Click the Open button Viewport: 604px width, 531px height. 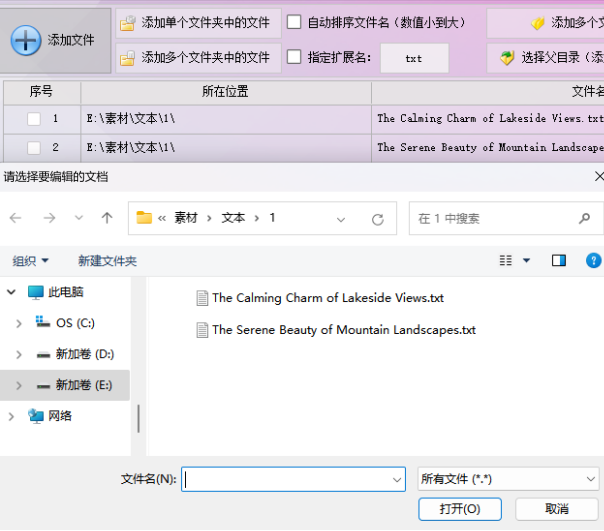coord(460,509)
